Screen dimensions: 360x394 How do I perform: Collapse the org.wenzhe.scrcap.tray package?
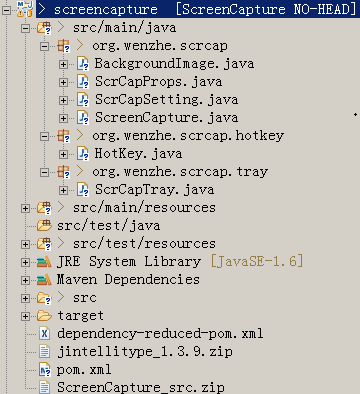[44, 172]
